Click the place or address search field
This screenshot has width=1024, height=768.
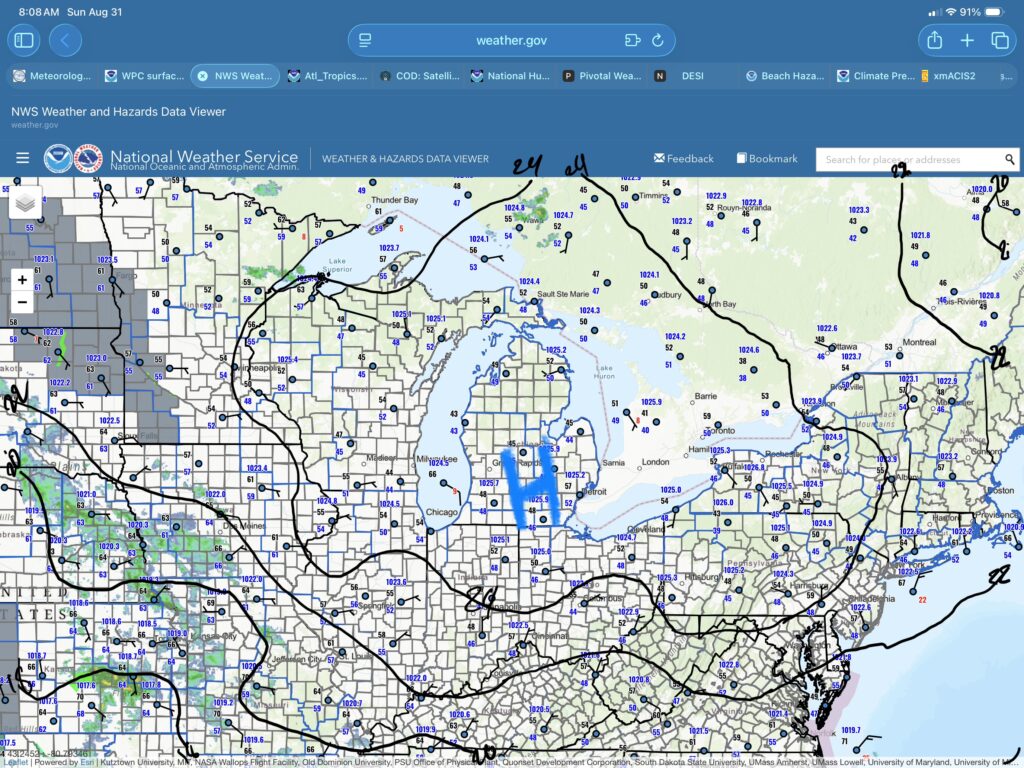coord(908,159)
